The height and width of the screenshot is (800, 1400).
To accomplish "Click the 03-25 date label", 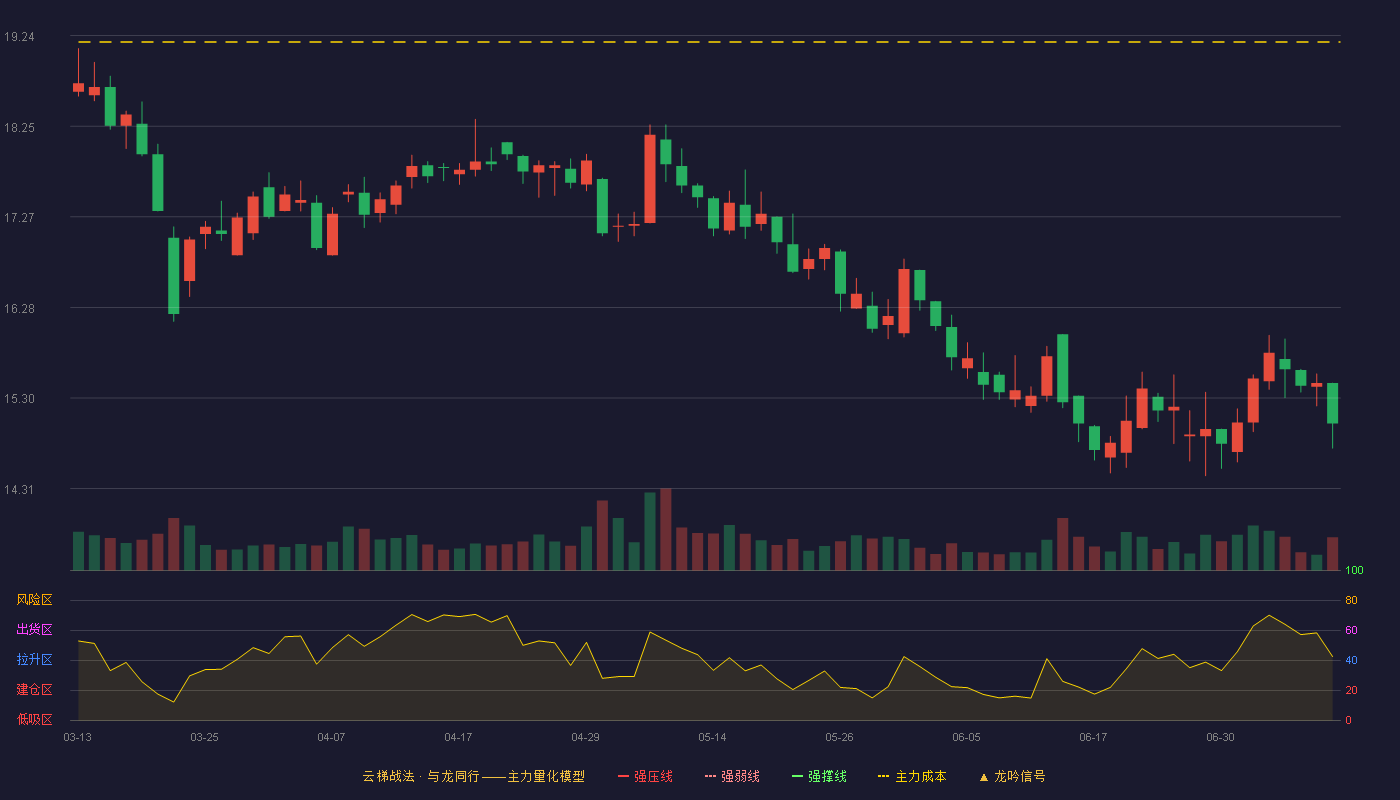I will click(204, 737).
